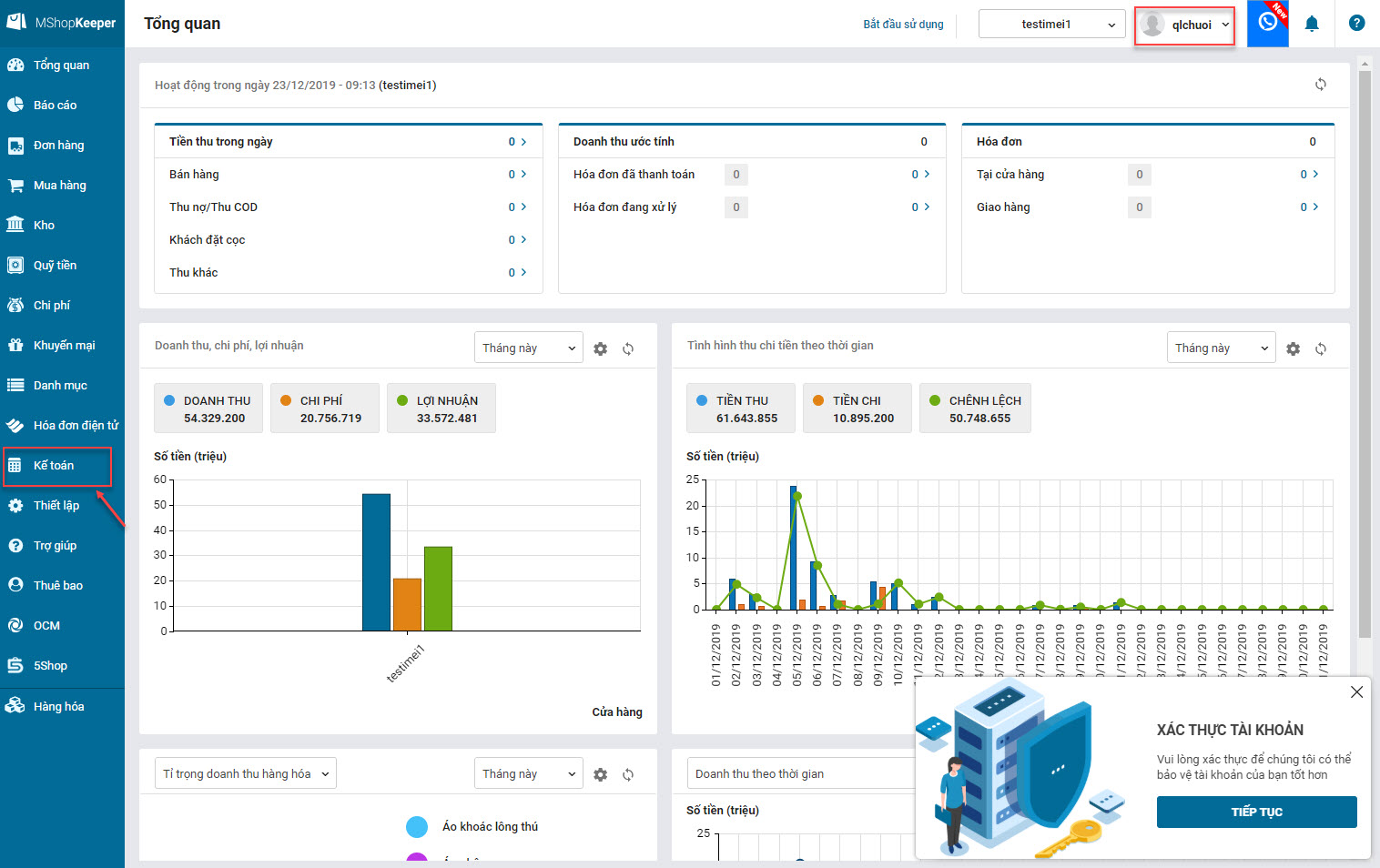The height and width of the screenshot is (868, 1380).
Task: Toggle the CHÊNH LỆCH legend series
Action: (x=975, y=409)
